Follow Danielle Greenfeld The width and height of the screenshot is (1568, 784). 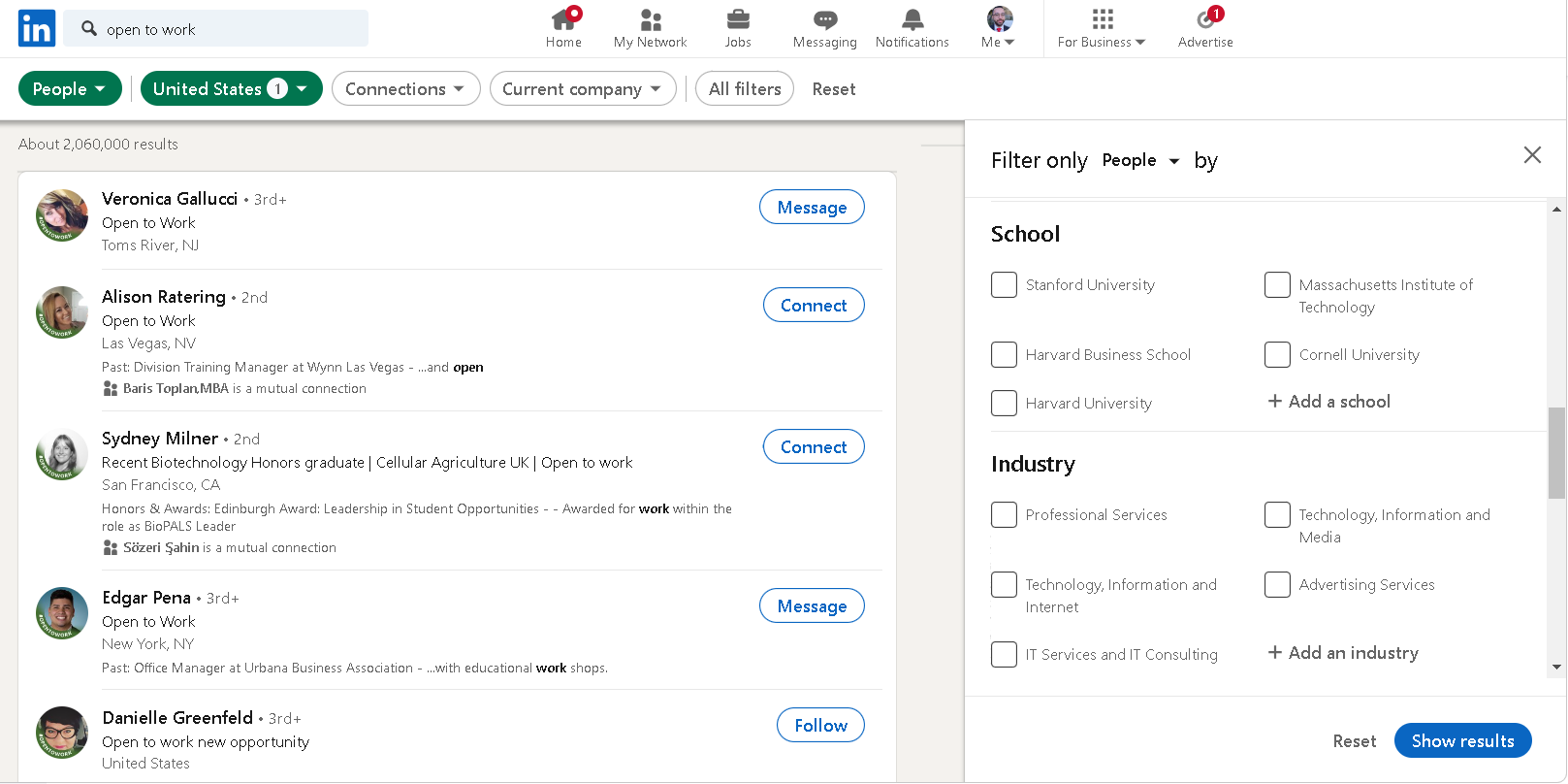(x=821, y=726)
